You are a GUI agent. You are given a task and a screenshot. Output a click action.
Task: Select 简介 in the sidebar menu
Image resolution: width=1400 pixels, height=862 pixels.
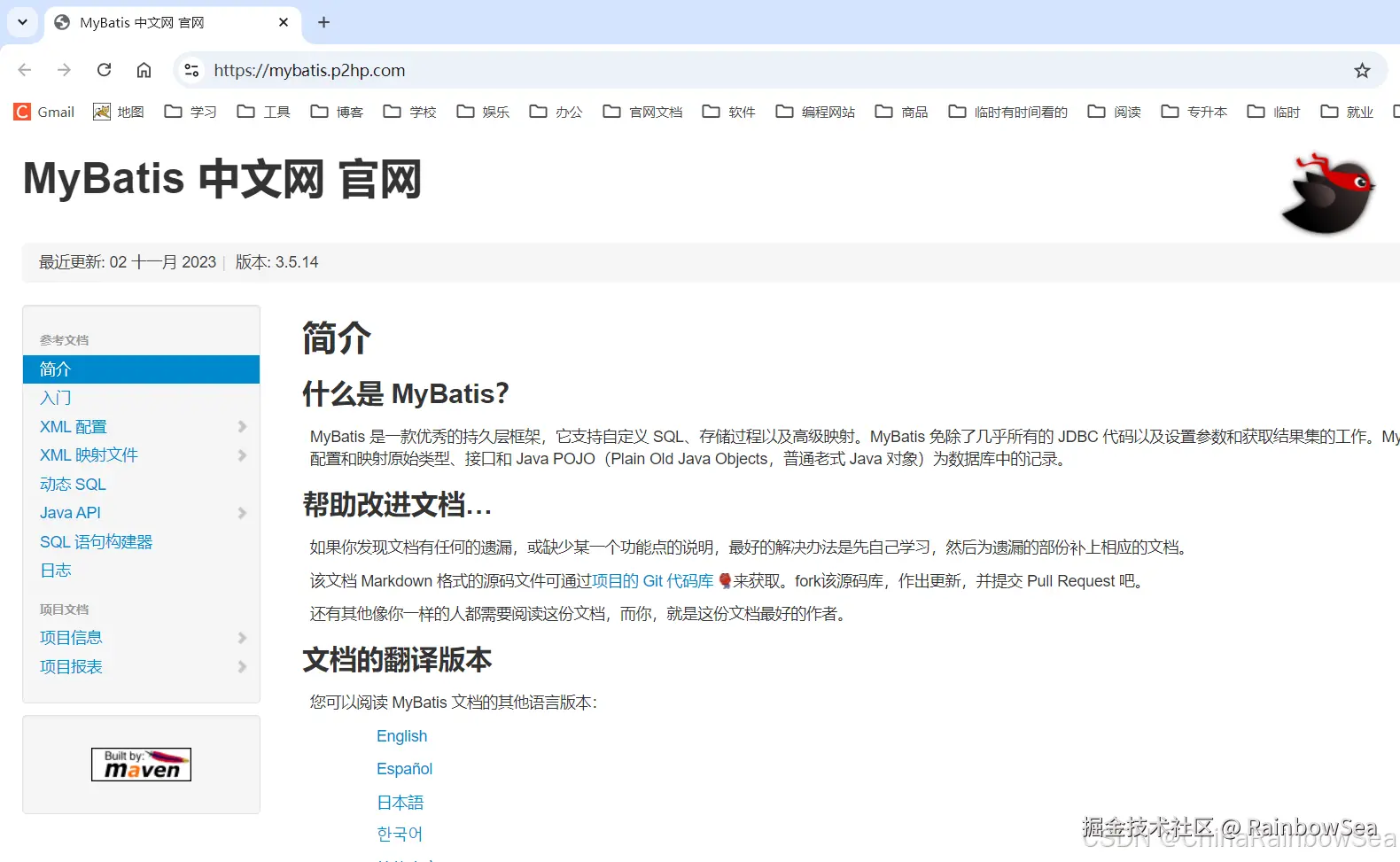(141, 369)
